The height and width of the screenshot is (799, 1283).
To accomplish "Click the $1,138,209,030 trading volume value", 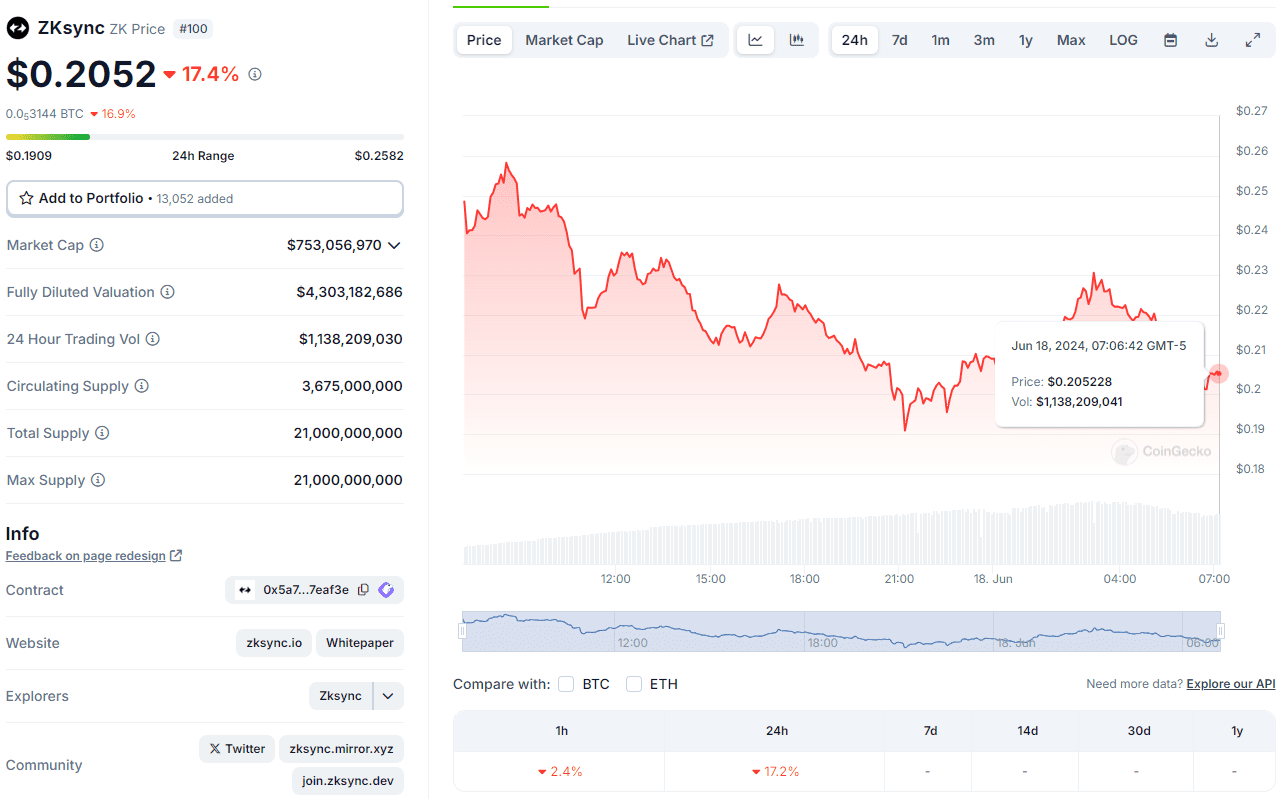I will (x=351, y=339).
